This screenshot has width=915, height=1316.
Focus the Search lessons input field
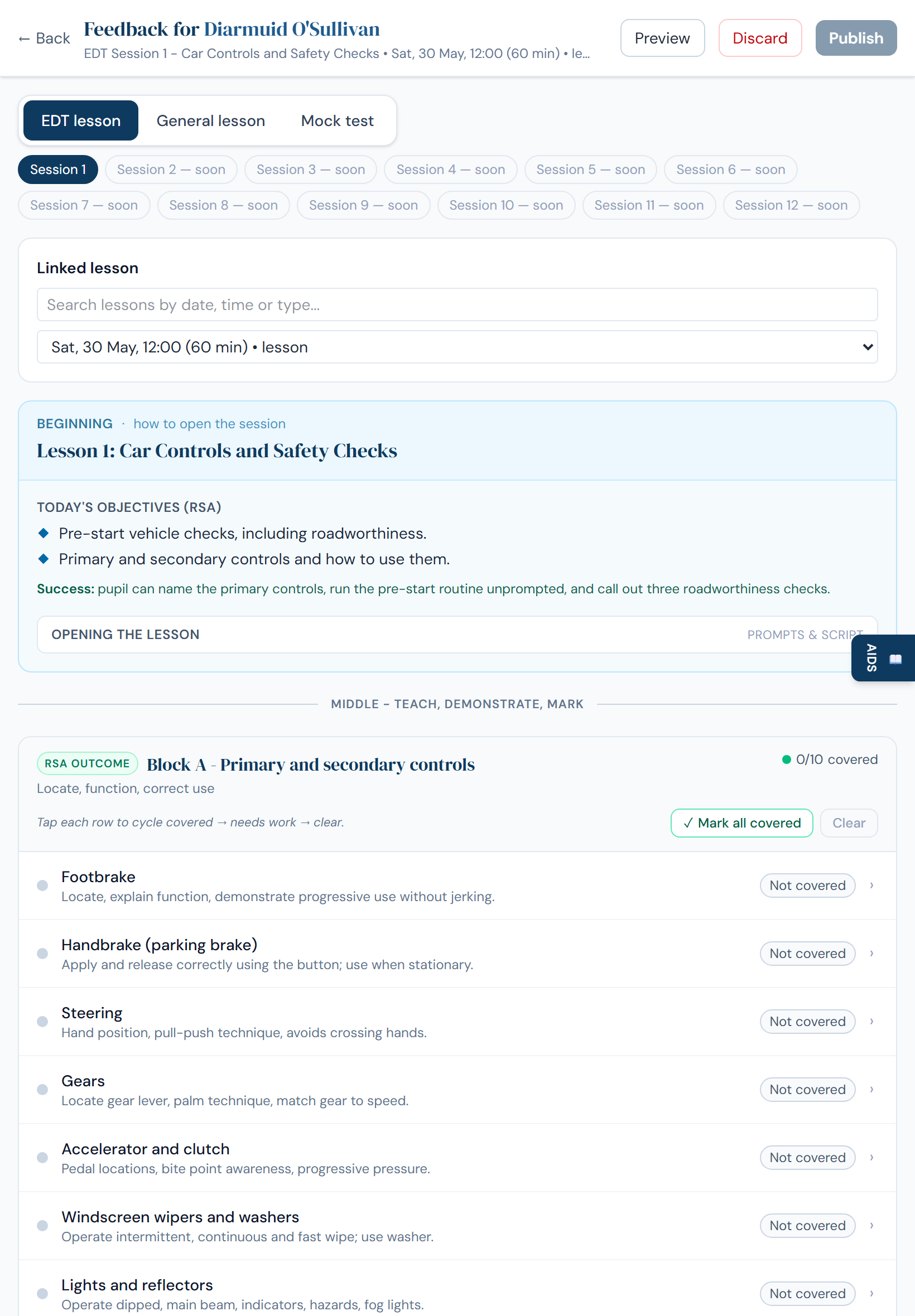[x=457, y=305]
